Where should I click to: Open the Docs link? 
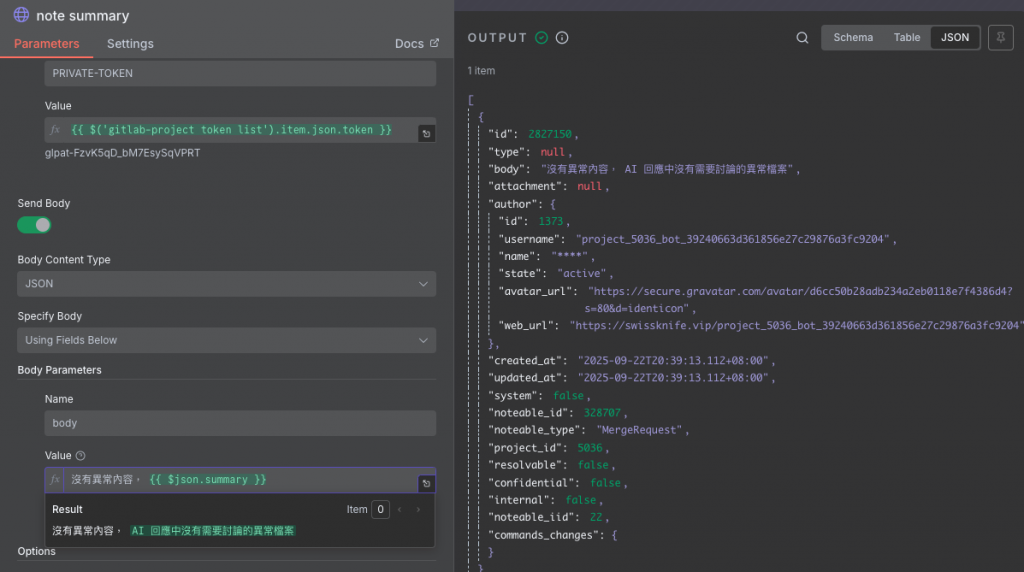coord(416,44)
